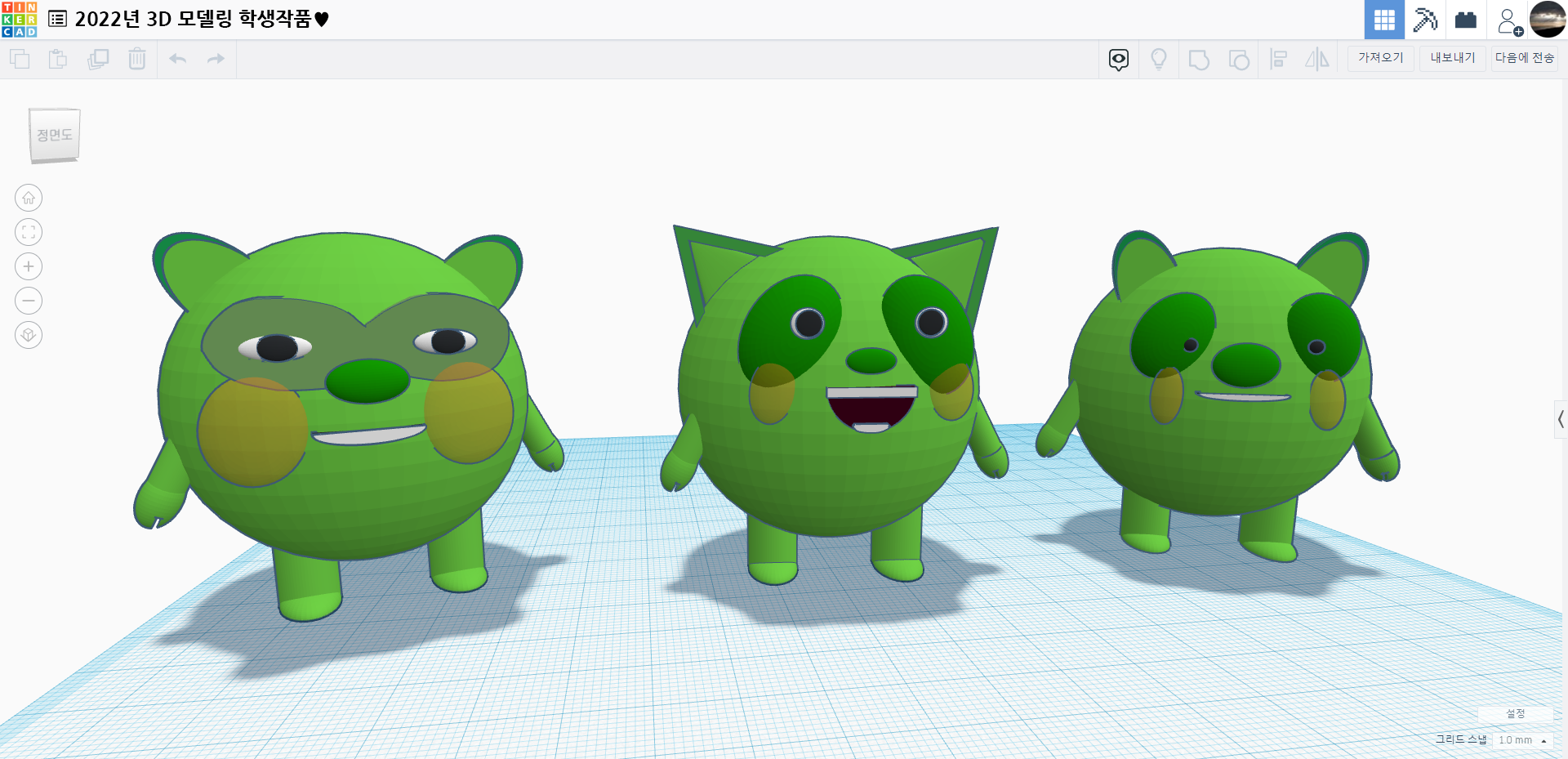Viewport: 1568px width, 759px height.
Task: Open the 설정 workplane settings button
Action: pyautogui.click(x=1516, y=714)
